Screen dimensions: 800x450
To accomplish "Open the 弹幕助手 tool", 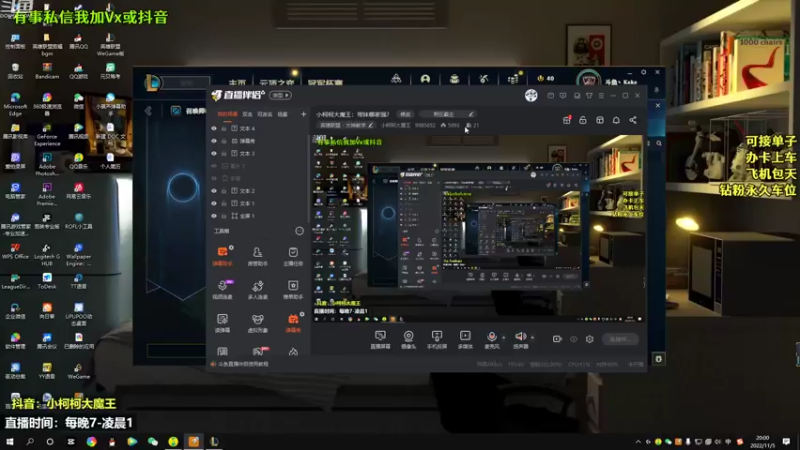I will pos(222,256).
